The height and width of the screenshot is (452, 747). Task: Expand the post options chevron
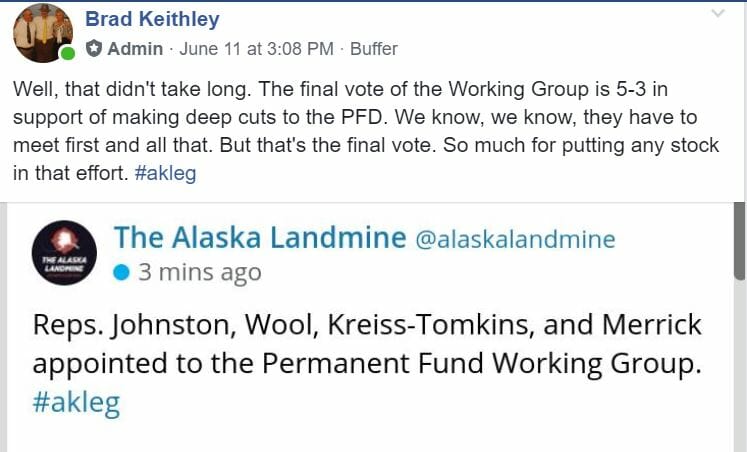[x=717, y=13]
